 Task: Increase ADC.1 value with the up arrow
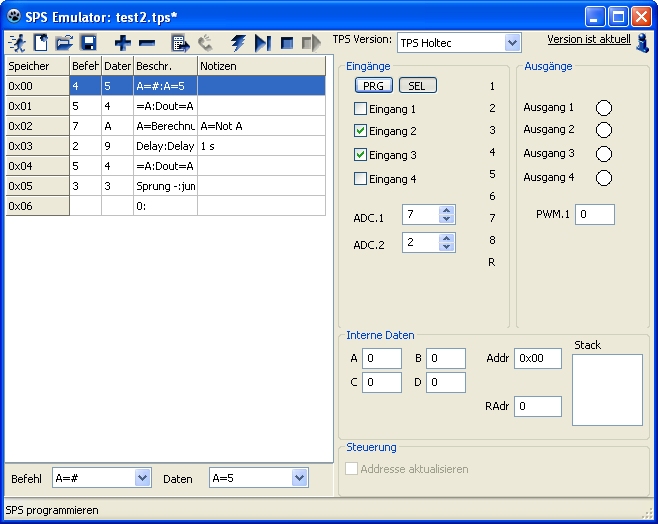pyautogui.click(x=447, y=210)
